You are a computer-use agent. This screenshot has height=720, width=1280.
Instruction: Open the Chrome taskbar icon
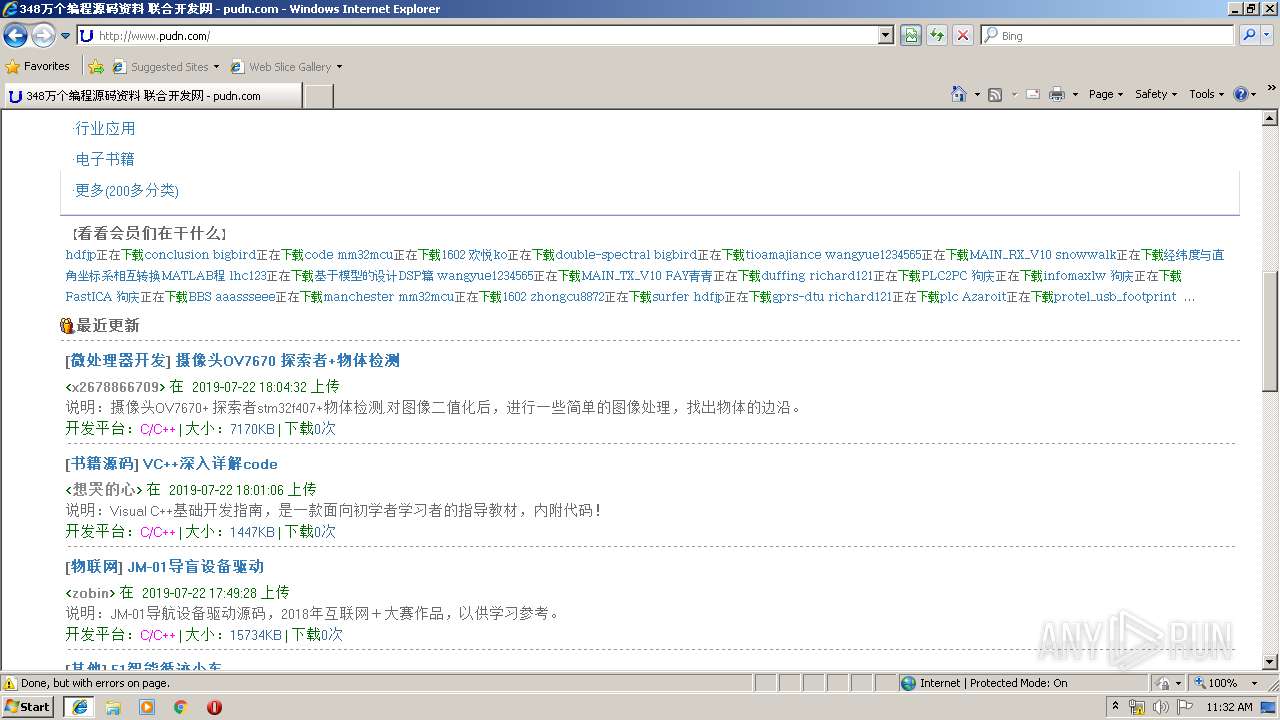click(x=181, y=707)
